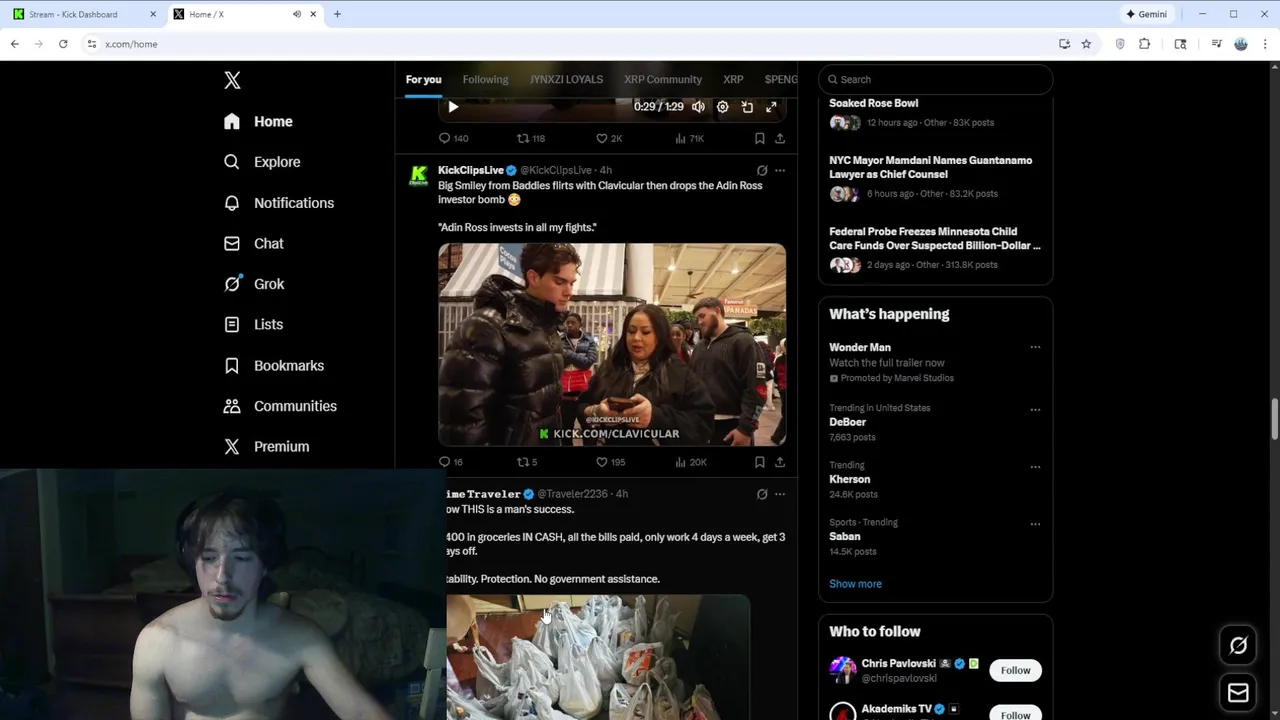Repost the post with 118 reposts
Image resolution: width=1280 pixels, height=720 pixels.
[530, 138]
